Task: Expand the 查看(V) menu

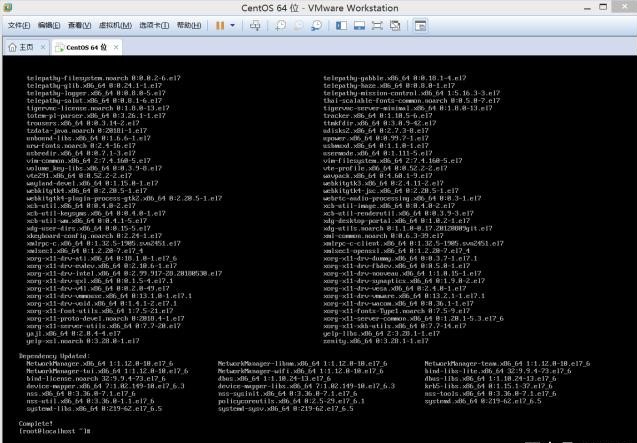Action: (x=80, y=25)
